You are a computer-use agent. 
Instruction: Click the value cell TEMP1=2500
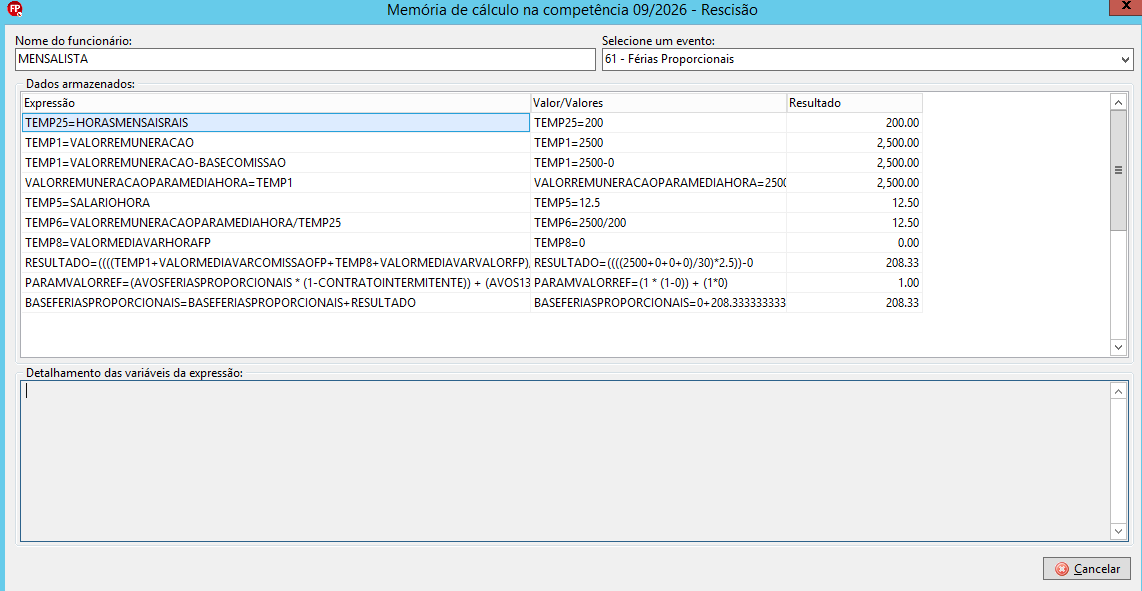658,143
